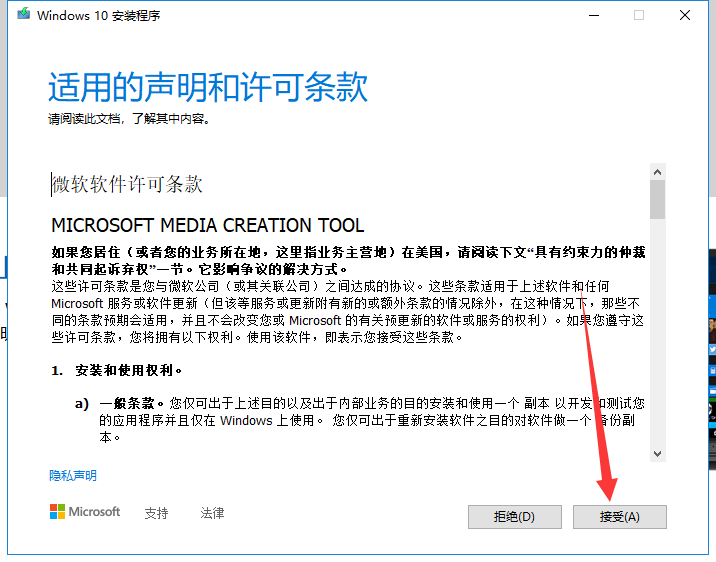Close the Windows 10 setup window
716x562 pixels.
click(x=685, y=15)
